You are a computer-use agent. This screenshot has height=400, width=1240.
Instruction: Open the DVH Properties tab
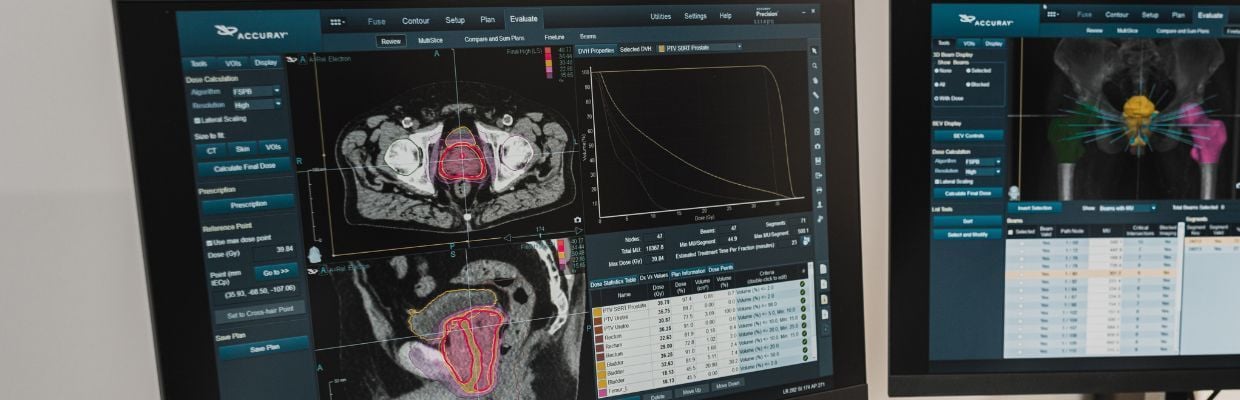click(x=596, y=49)
